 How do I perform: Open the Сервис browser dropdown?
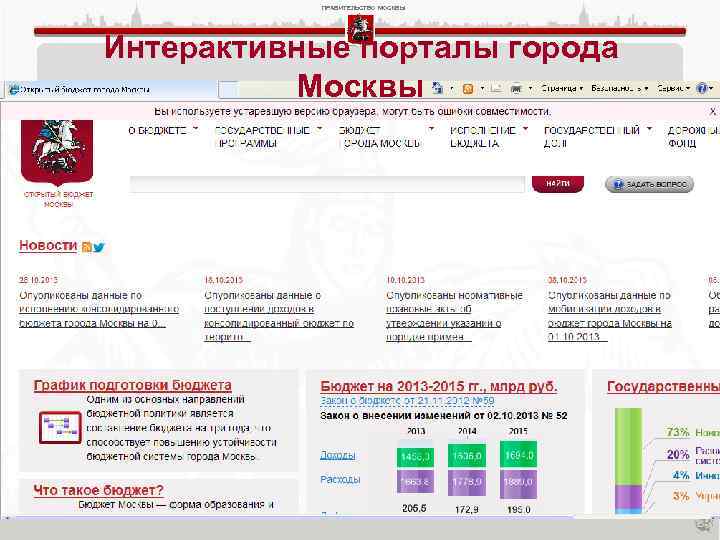674,88
